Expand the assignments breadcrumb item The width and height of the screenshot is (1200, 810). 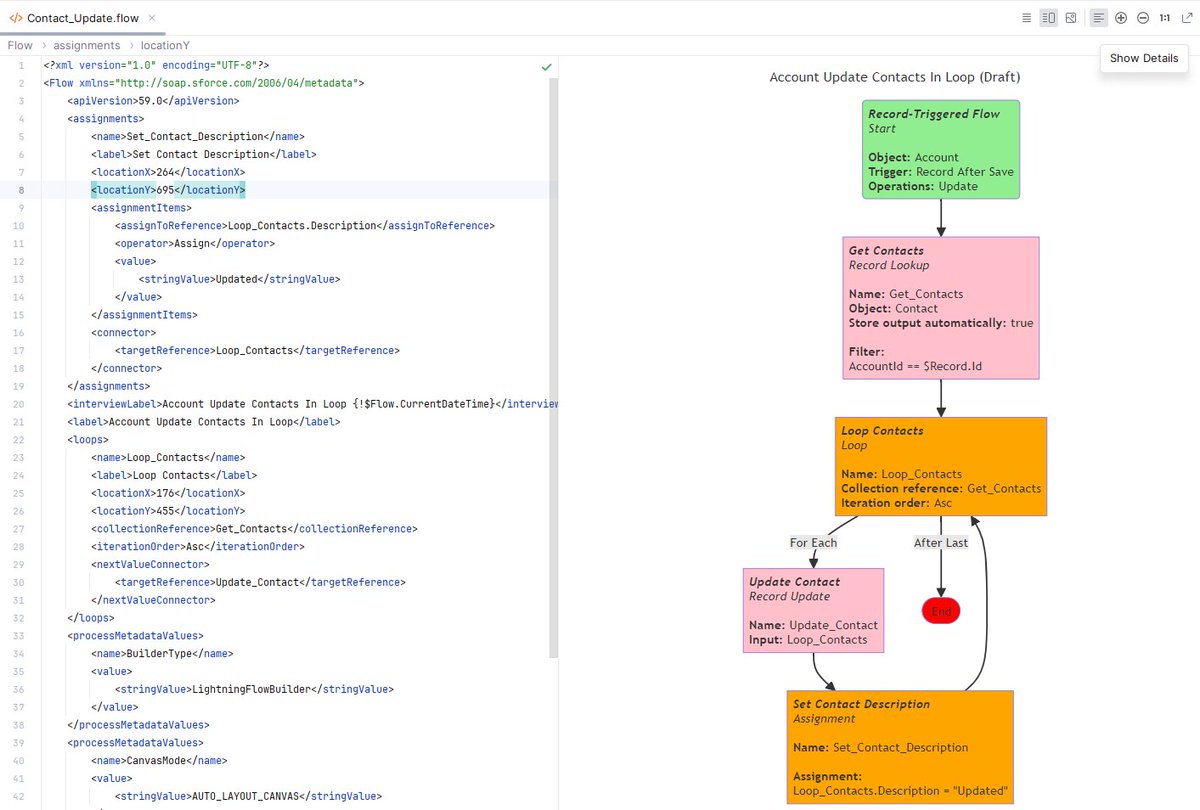[x=87, y=45]
